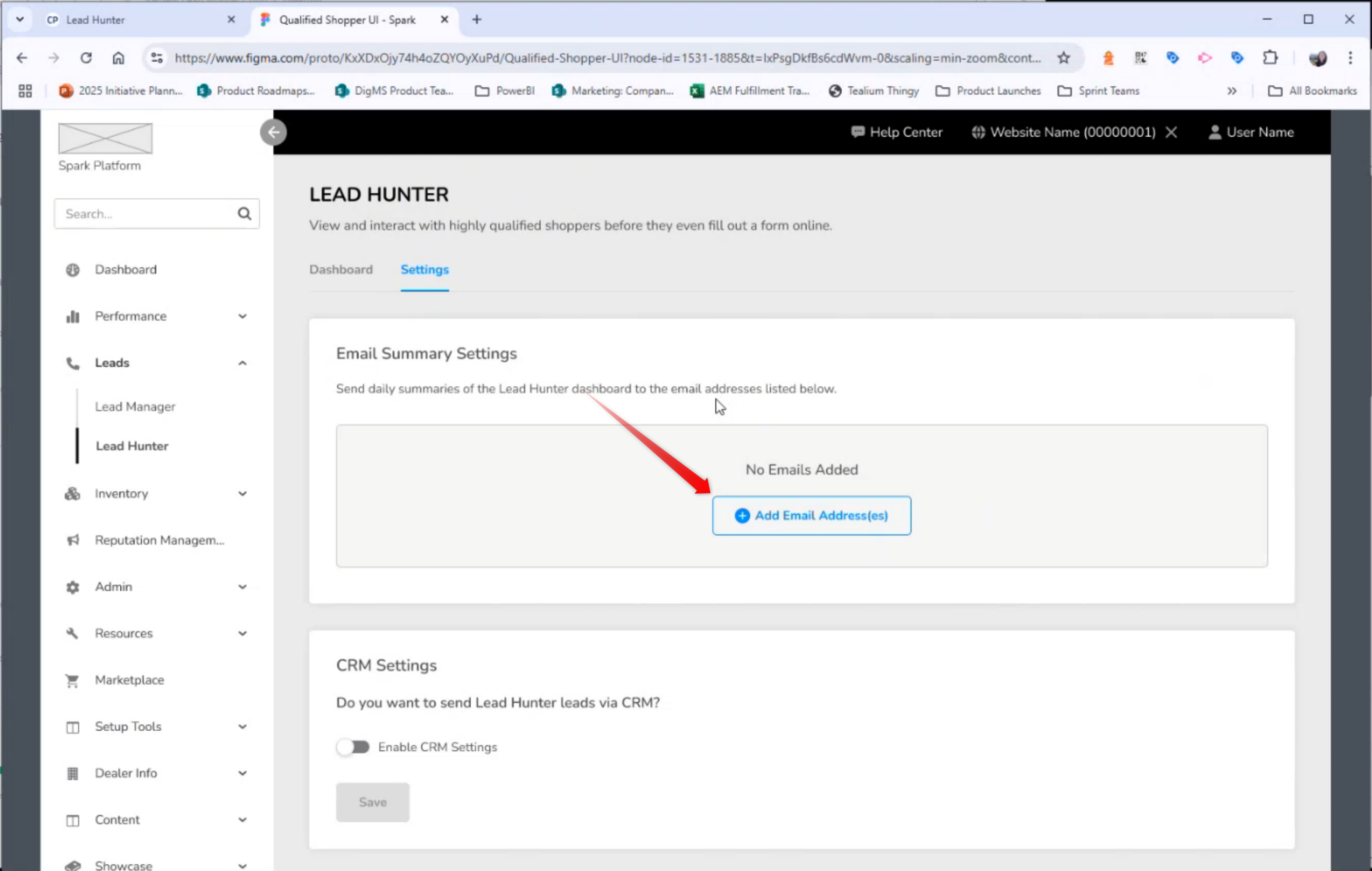Switch to the Dashboard tab
This screenshot has height=871, width=1372.
341,269
